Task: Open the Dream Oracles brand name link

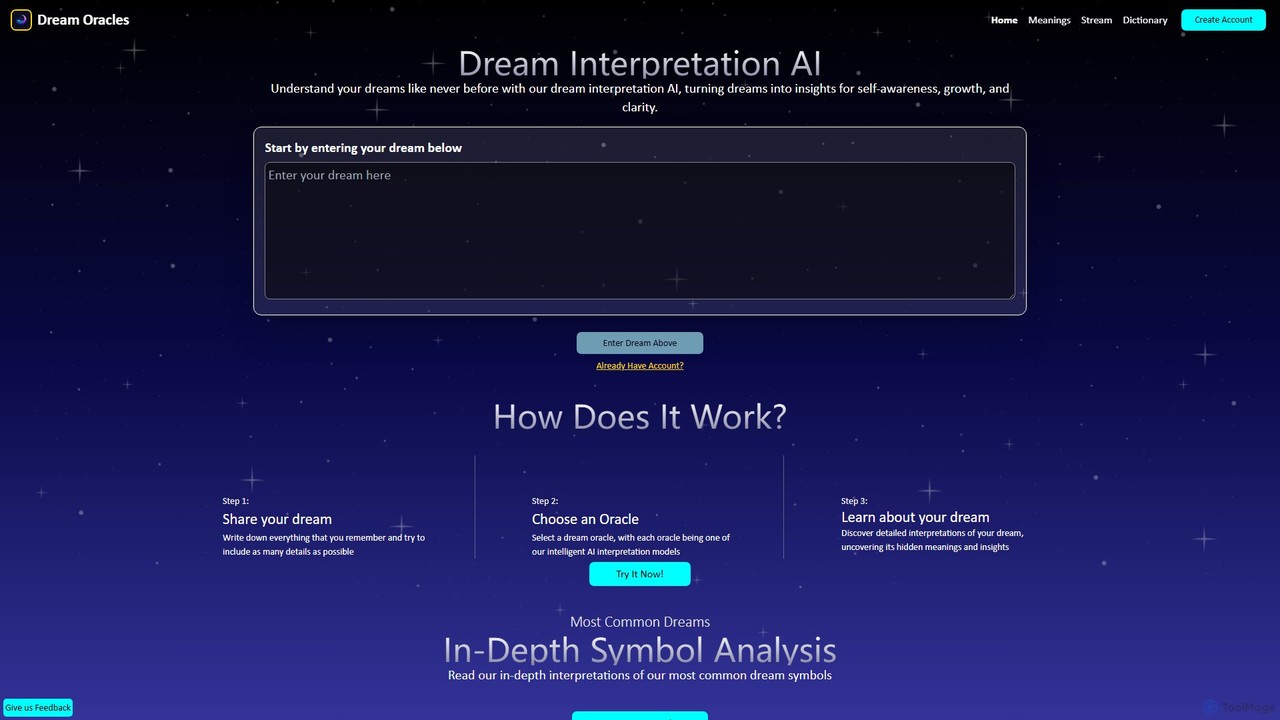Action: 83,20
